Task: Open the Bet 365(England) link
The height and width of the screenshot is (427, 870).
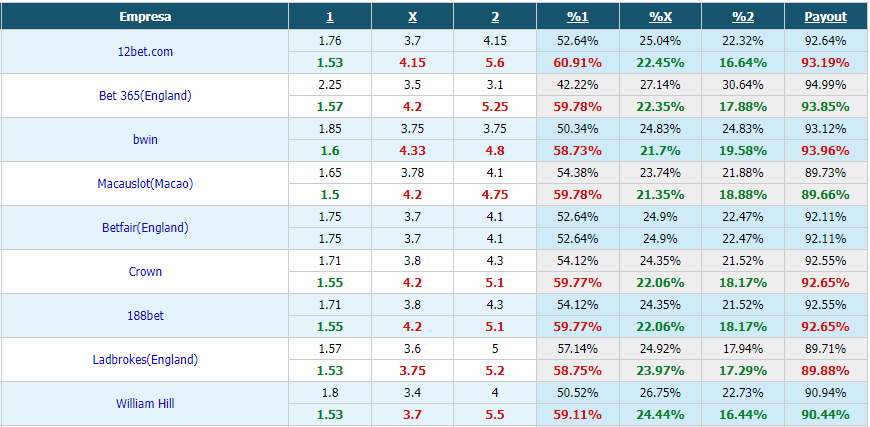Action: click(145, 95)
